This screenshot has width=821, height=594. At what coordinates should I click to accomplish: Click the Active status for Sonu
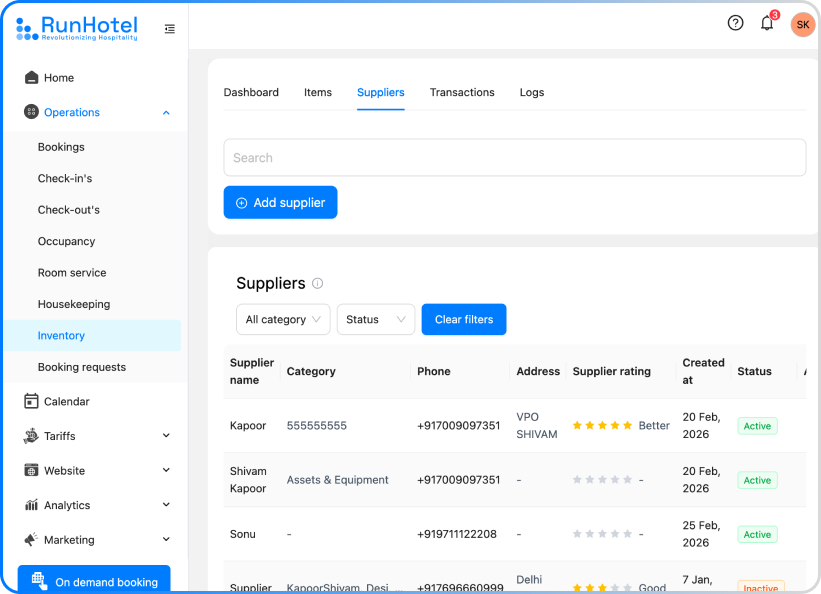[757, 535]
